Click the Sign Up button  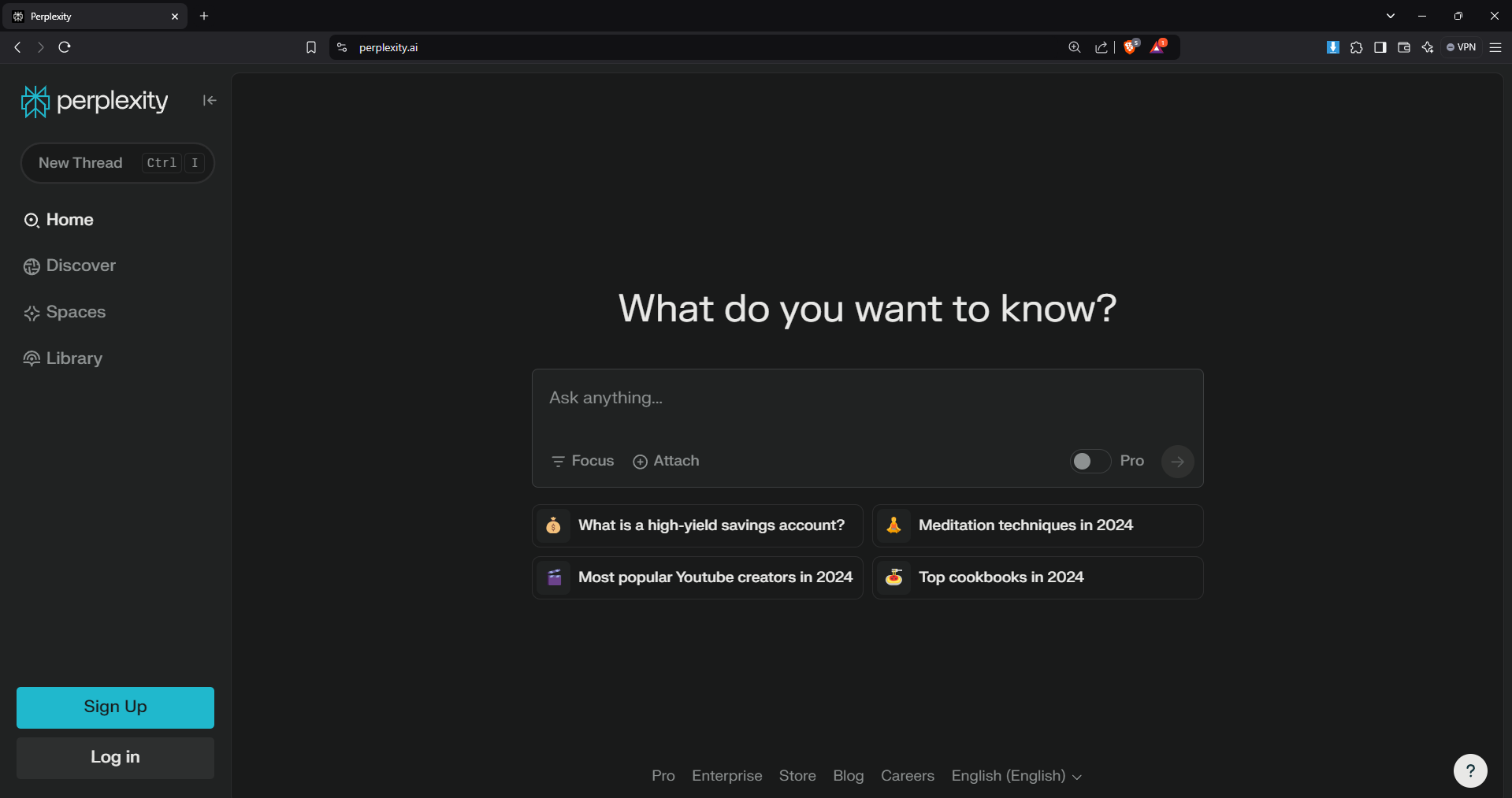pyautogui.click(x=115, y=707)
